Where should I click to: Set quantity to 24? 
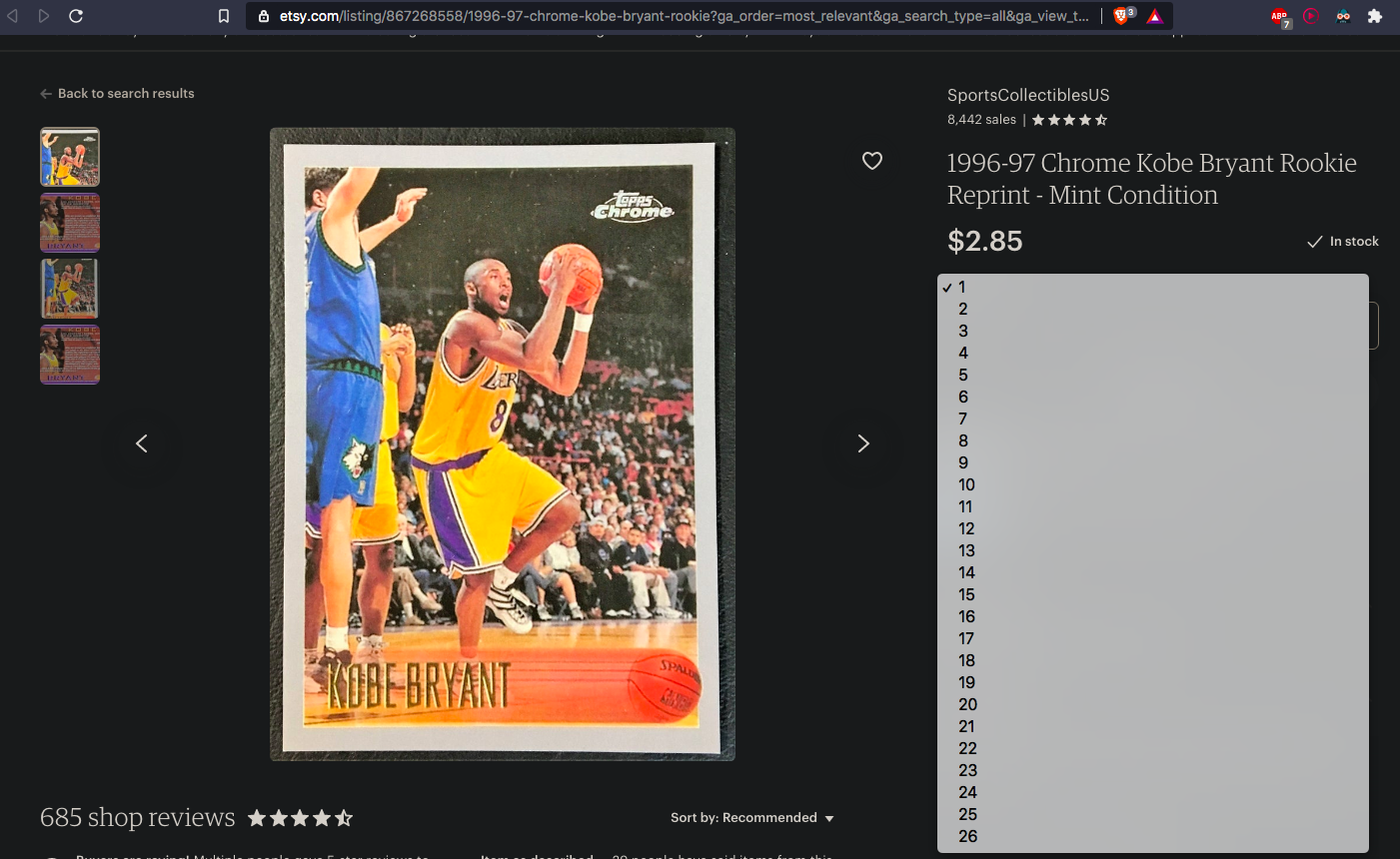(x=1153, y=792)
